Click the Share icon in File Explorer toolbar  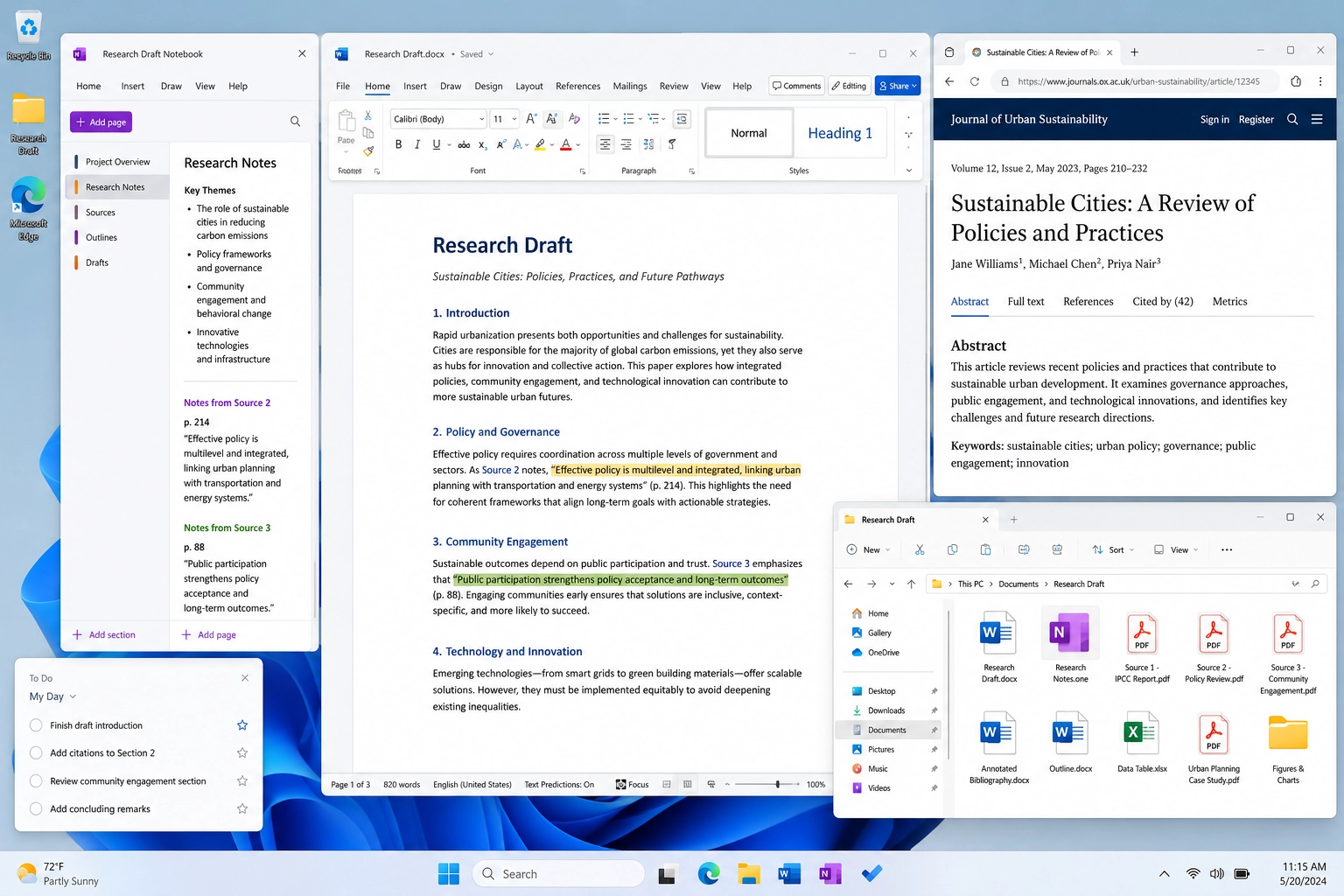[x=1057, y=549]
